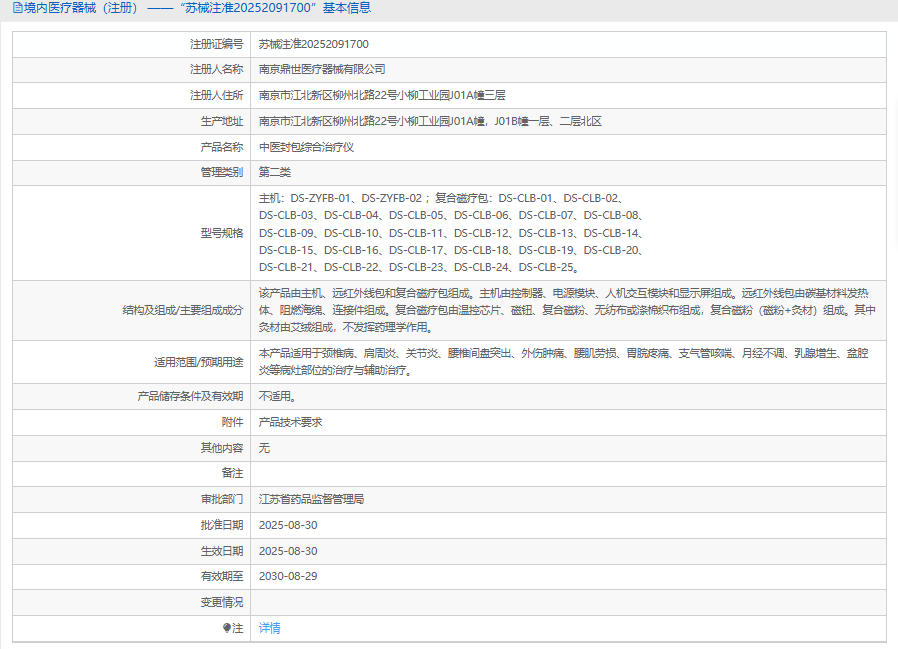The image size is (898, 649).
Task: Click the 产品储存条件及有效期 label
Action: 190,396
